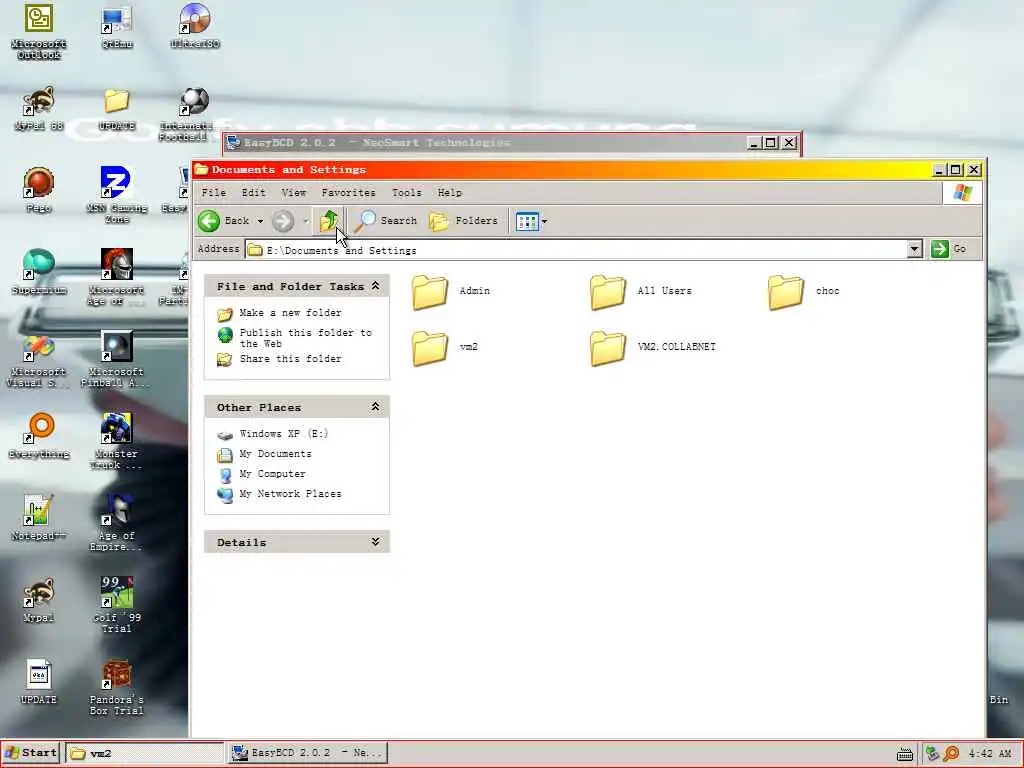Open the Views button dropdown
This screenshot has width=1024, height=768.
tap(544, 221)
